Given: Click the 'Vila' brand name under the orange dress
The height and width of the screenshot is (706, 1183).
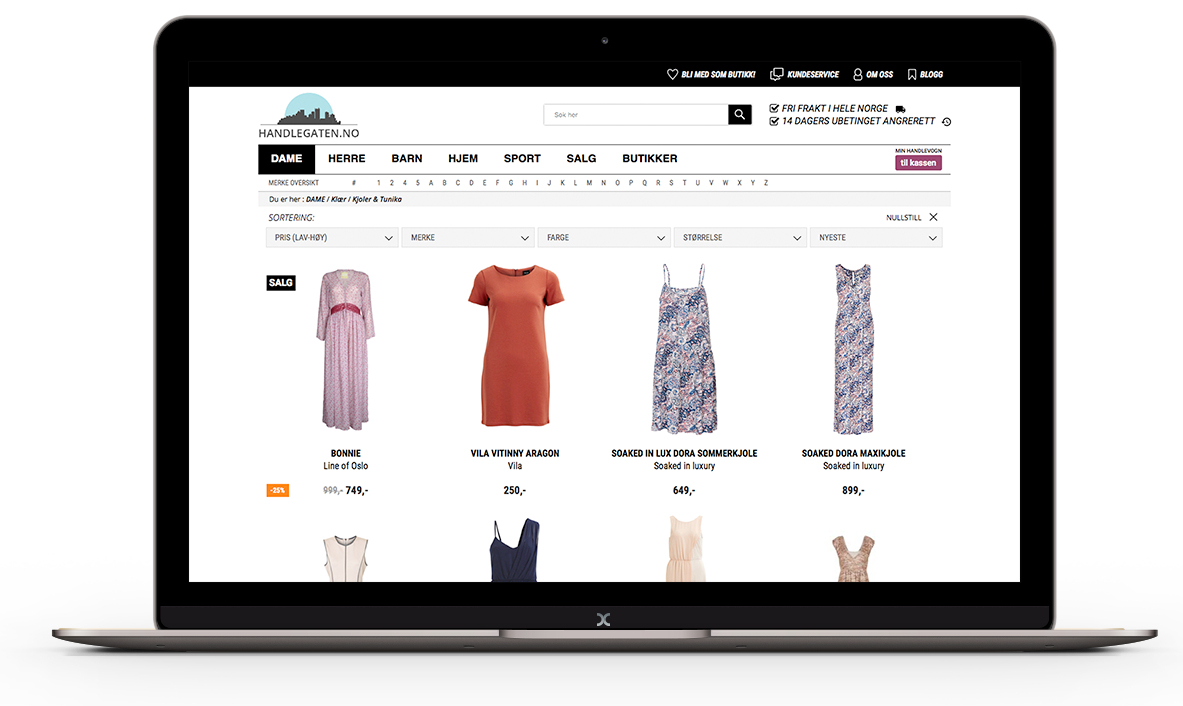Looking at the screenshot, I should (x=515, y=466).
